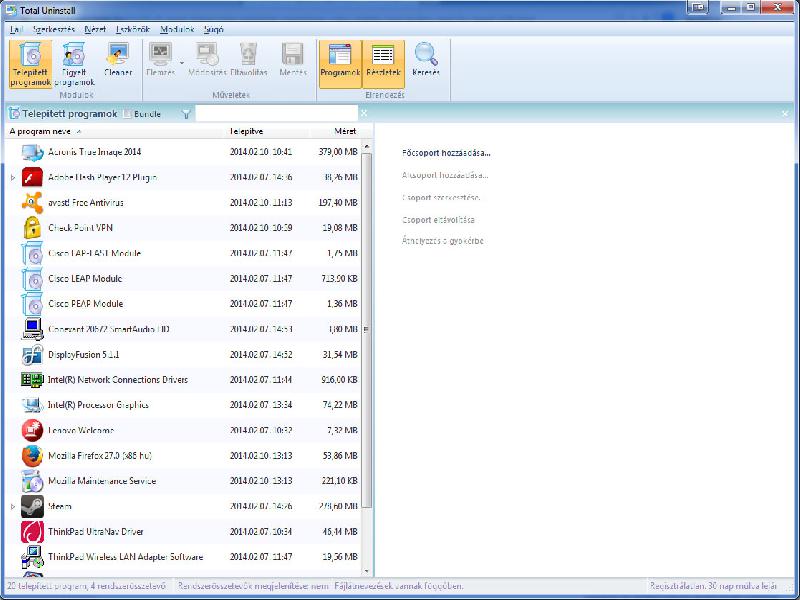Toggle the Programok layout view
Screen dimensions: 800x600
(340, 64)
